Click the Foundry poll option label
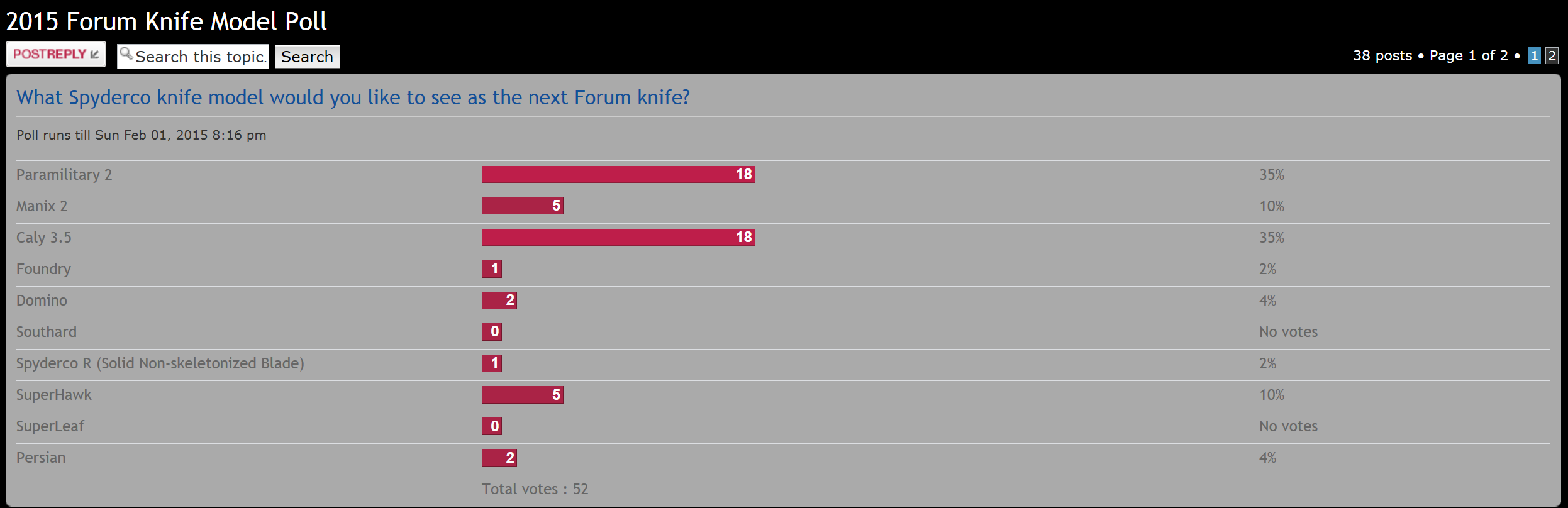The height and width of the screenshot is (508, 1568). pos(43,269)
